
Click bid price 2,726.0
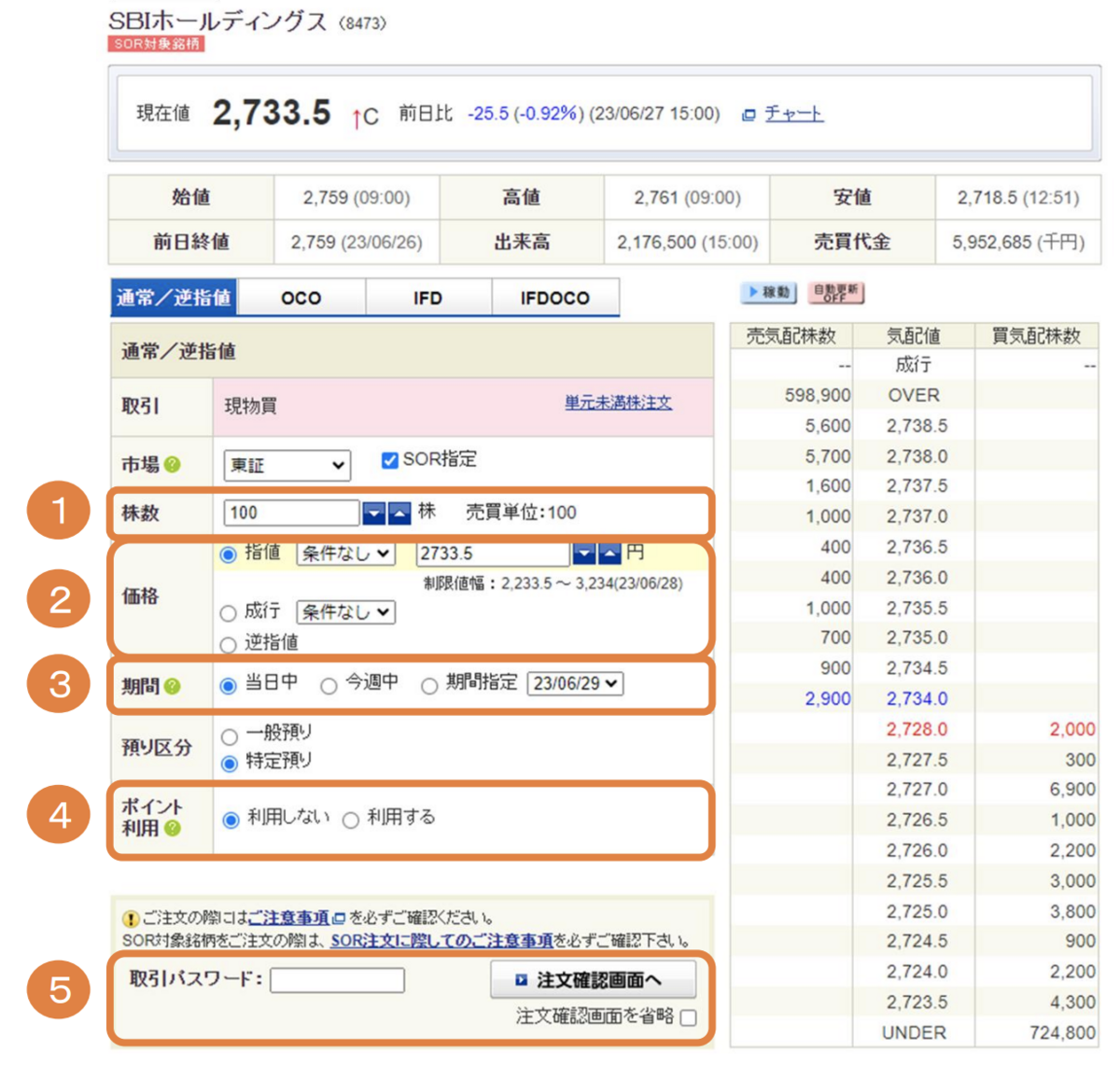tap(917, 850)
